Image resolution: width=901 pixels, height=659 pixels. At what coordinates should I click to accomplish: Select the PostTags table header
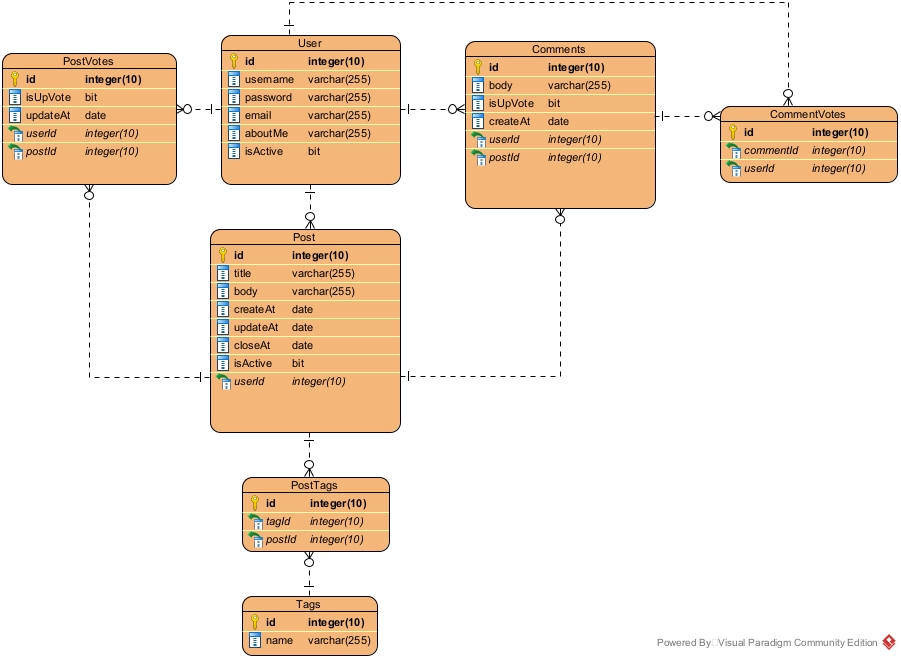click(x=315, y=485)
